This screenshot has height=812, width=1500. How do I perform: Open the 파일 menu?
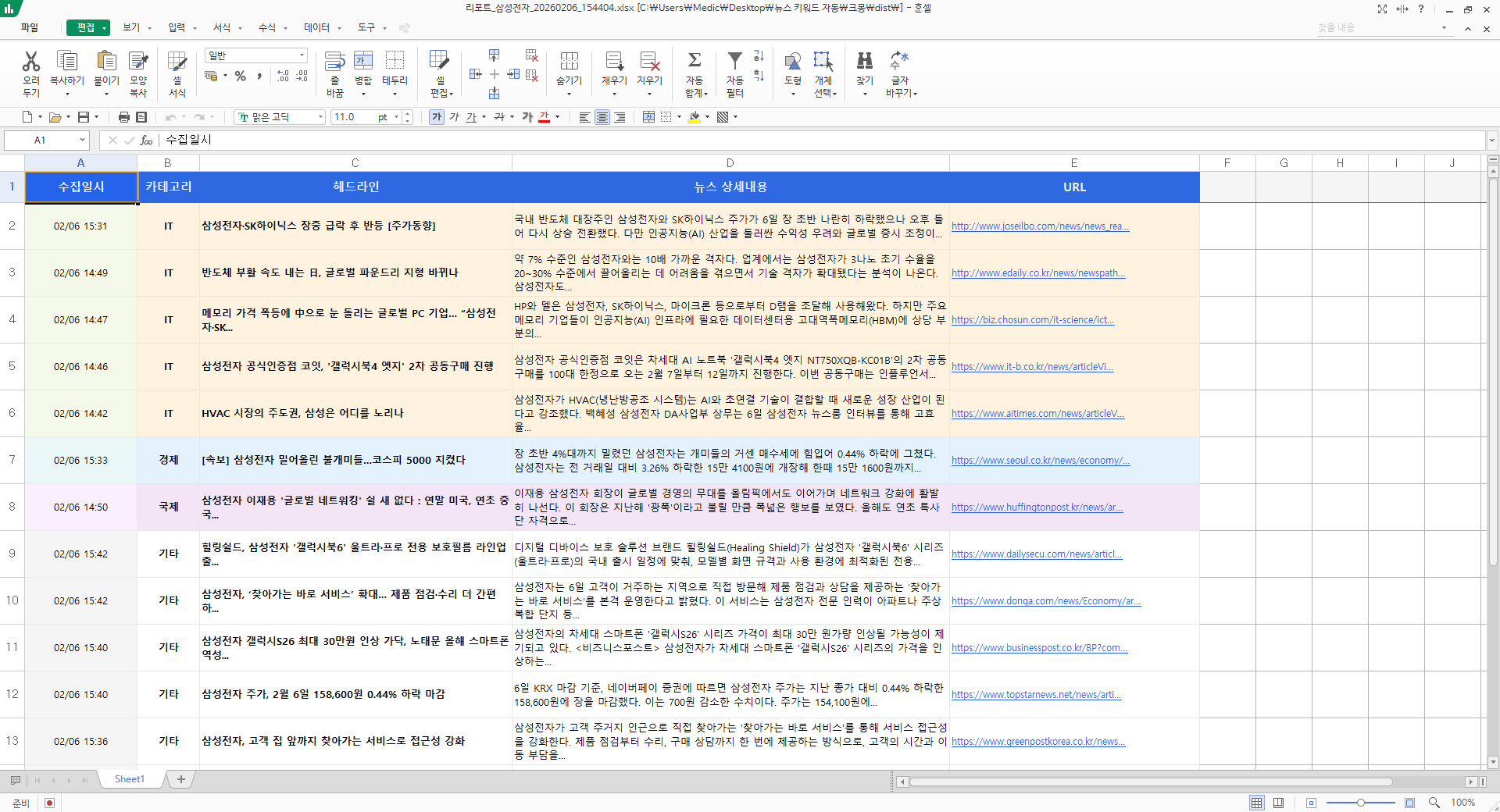(x=30, y=27)
